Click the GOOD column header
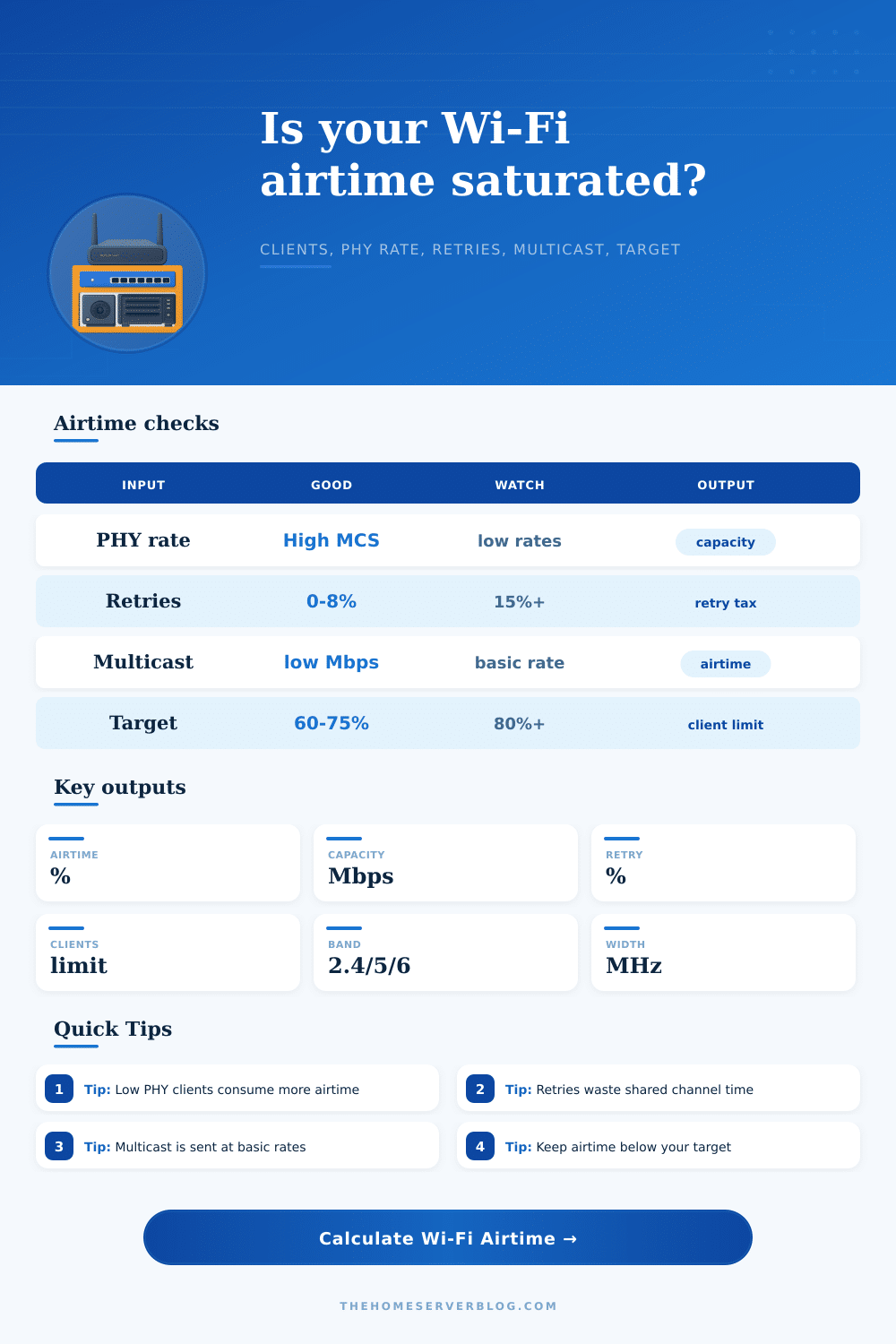This screenshot has height=1344, width=896. (332, 485)
